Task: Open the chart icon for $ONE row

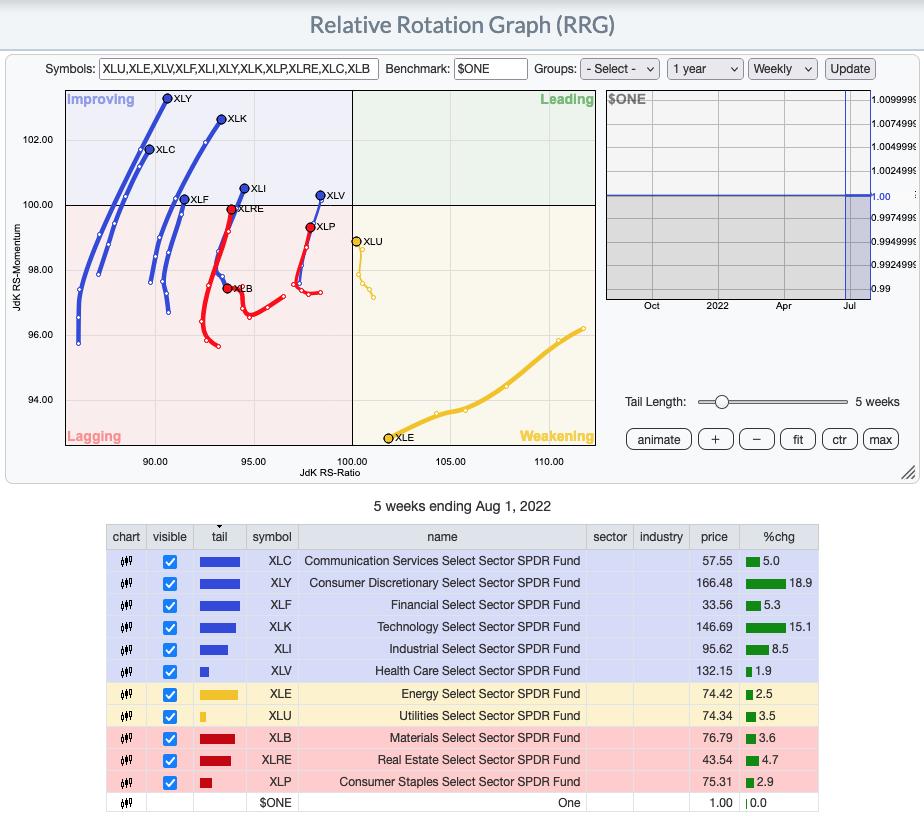Action: click(126, 803)
